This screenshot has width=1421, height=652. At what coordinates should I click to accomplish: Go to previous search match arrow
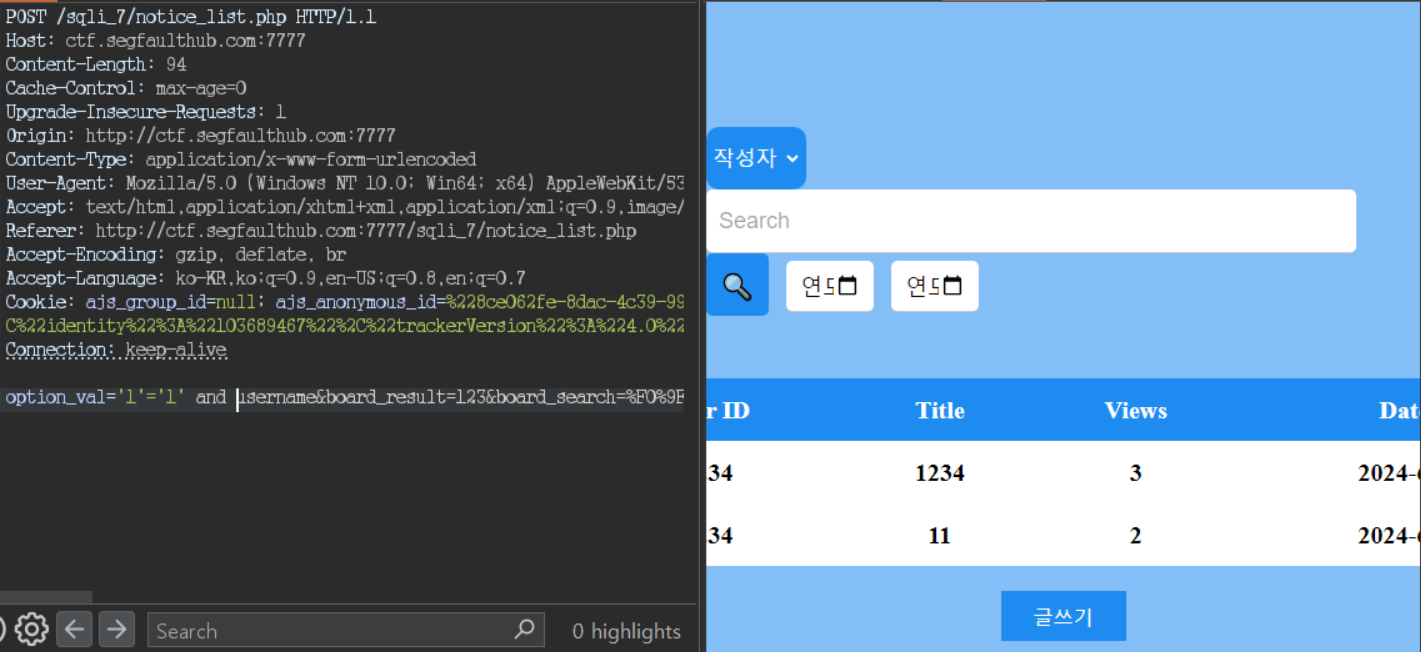click(74, 630)
